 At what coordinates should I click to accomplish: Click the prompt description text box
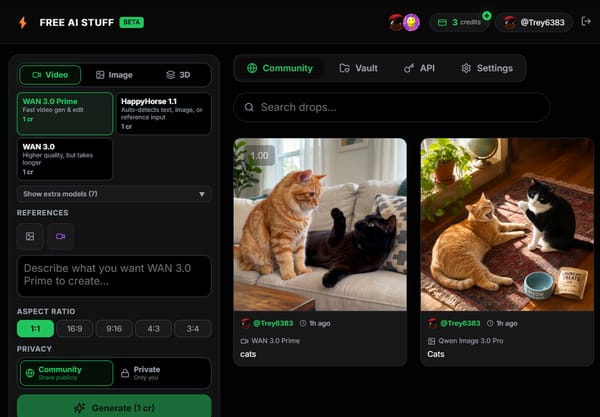tap(114, 276)
